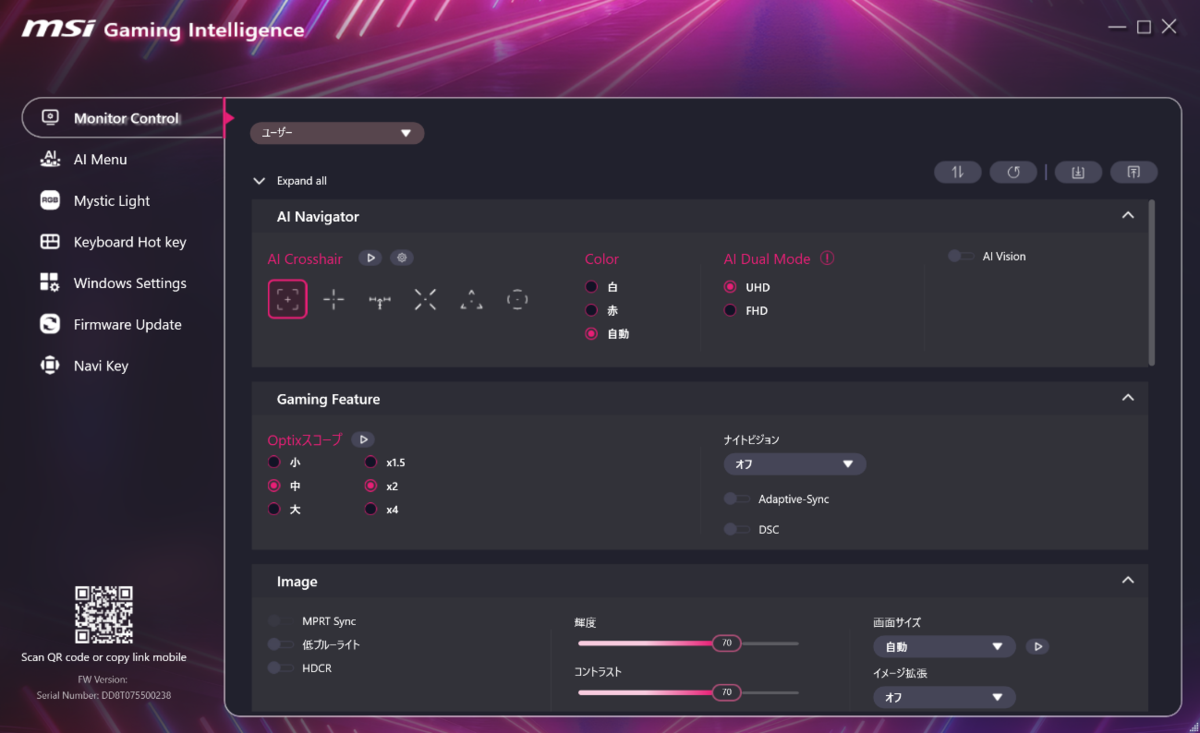Select the 自動 crosshair color
1200x733 pixels.
pyautogui.click(x=591, y=334)
